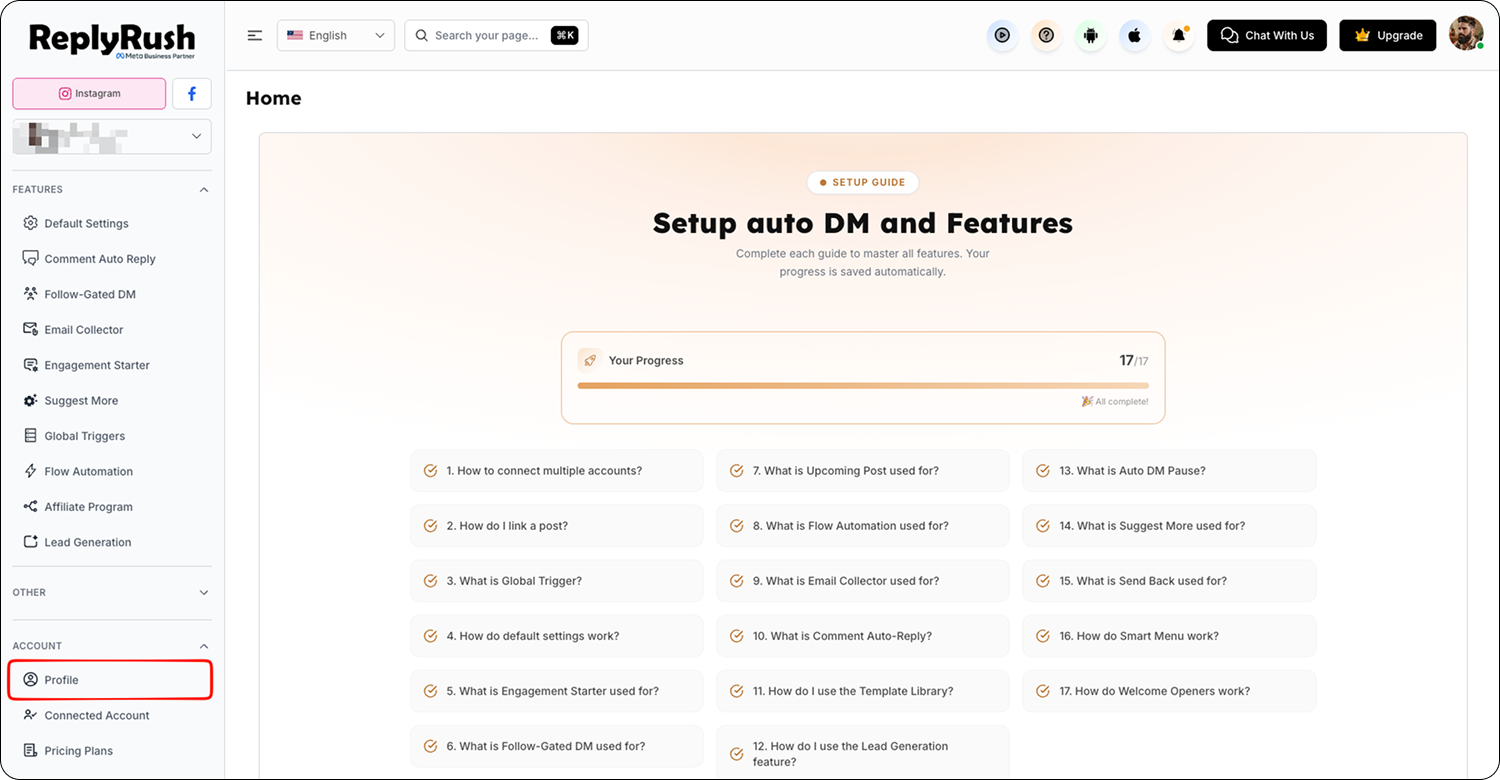This screenshot has height=780, width=1500.
Task: Open guide: How to connect multiple accounts
Action: pos(556,471)
